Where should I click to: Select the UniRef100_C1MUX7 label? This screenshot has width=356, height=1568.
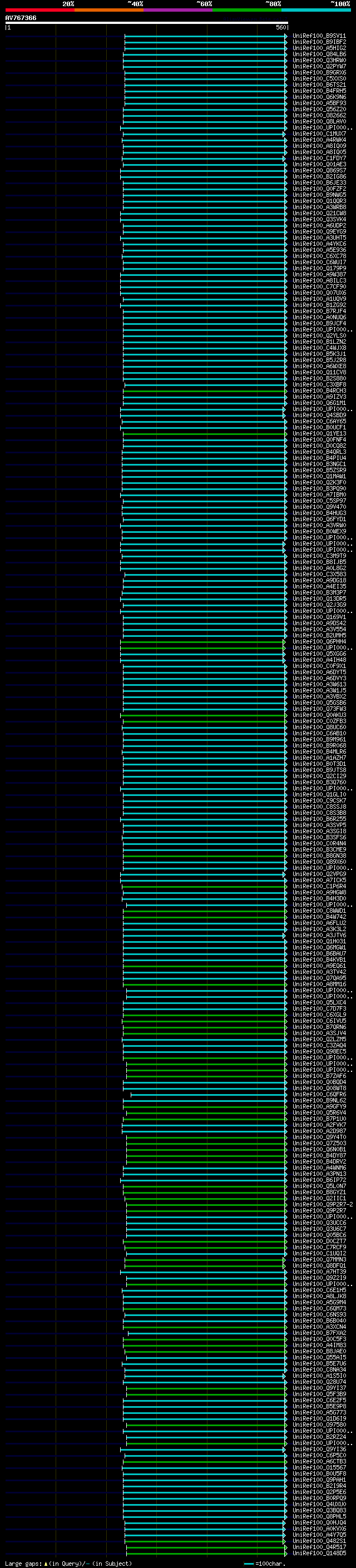319,134
